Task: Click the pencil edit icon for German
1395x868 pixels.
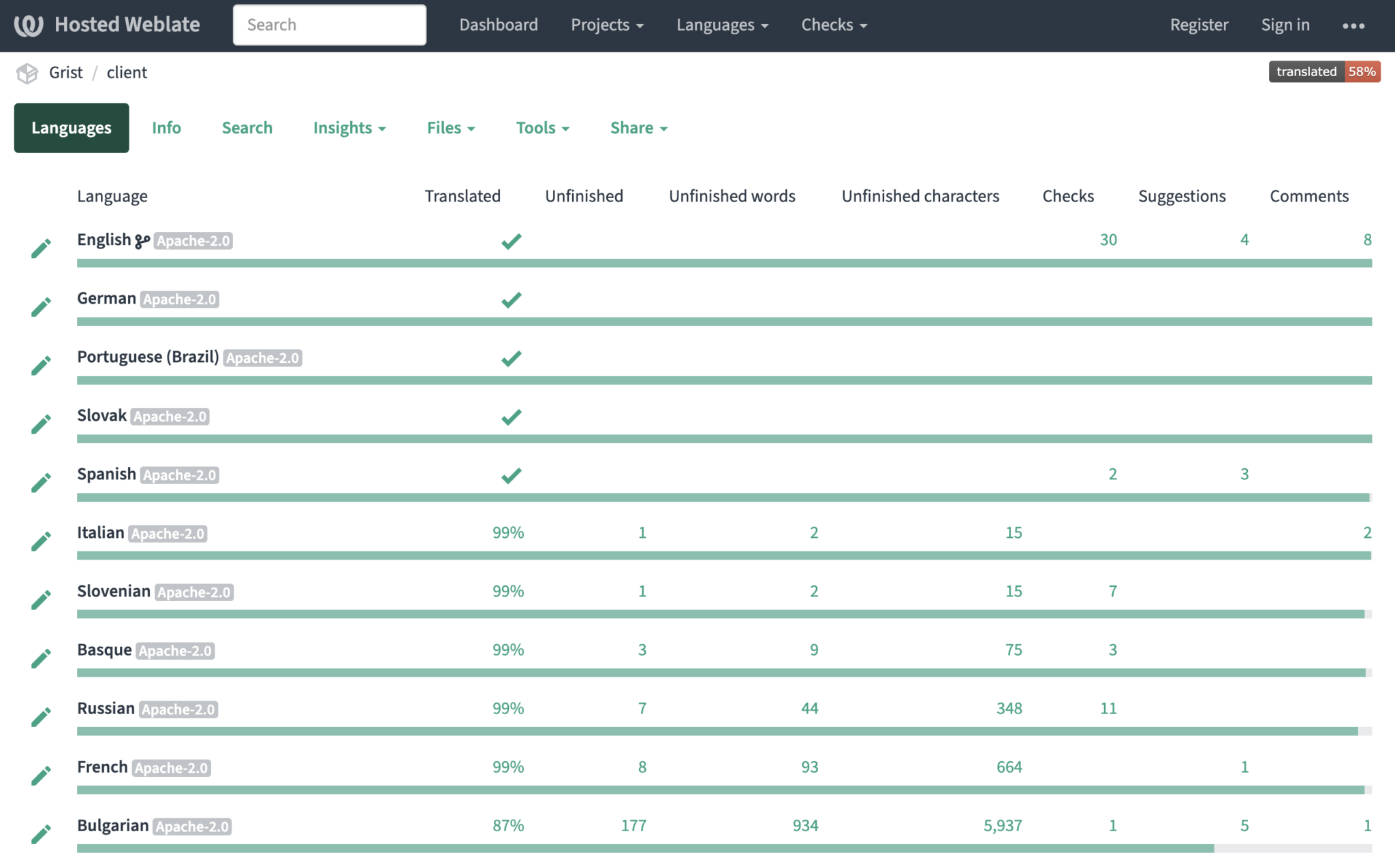Action: pos(41,306)
